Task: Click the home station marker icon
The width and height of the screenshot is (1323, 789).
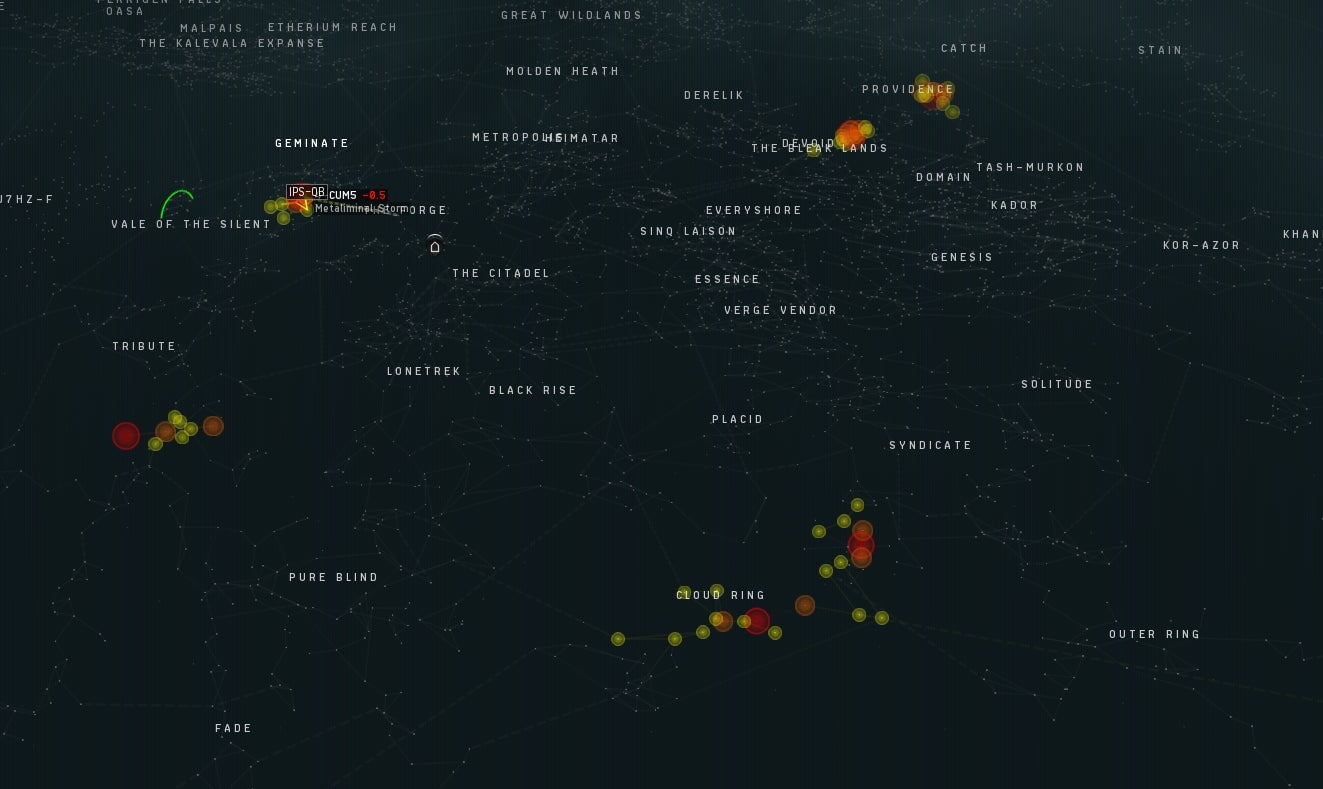Action: point(435,245)
